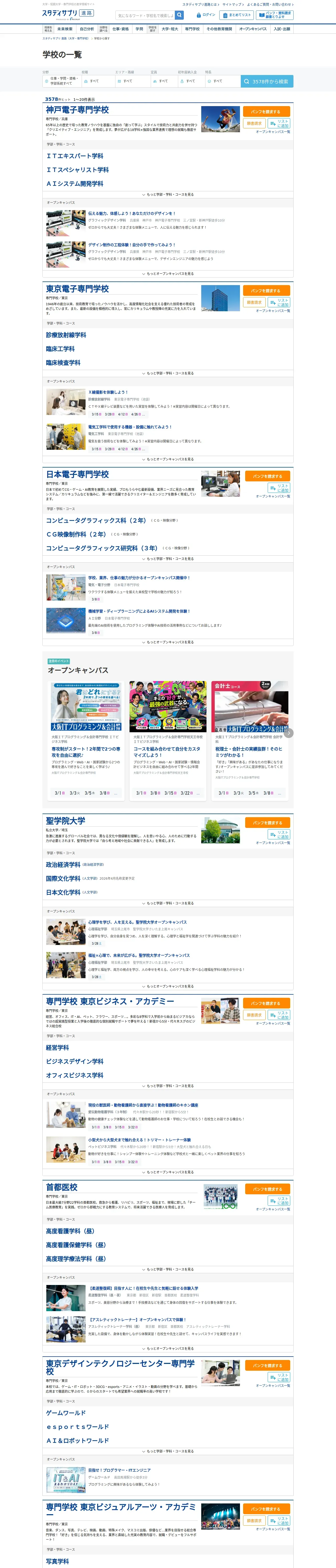Click the blue search magnifier icon
Image resolution: width=336 pixels, height=1568 pixels.
179,15
